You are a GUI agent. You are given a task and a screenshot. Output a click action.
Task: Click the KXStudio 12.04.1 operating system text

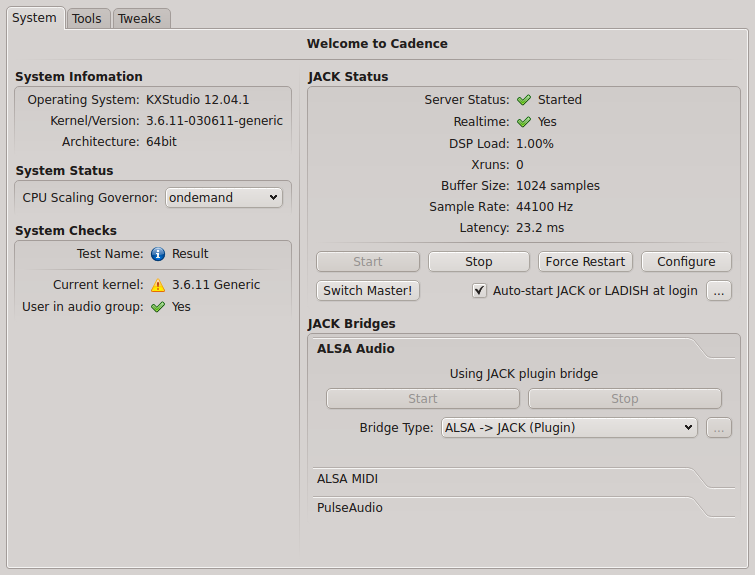pos(198,100)
